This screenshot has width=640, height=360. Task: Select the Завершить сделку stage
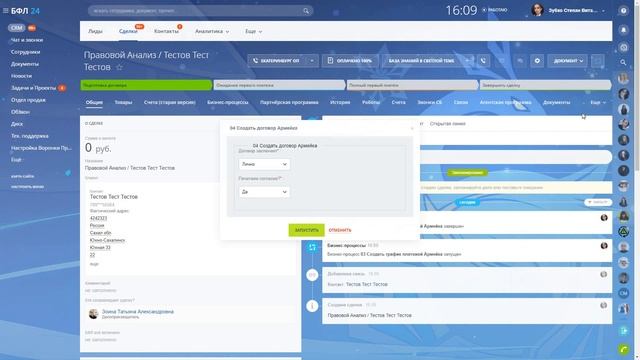(545, 85)
